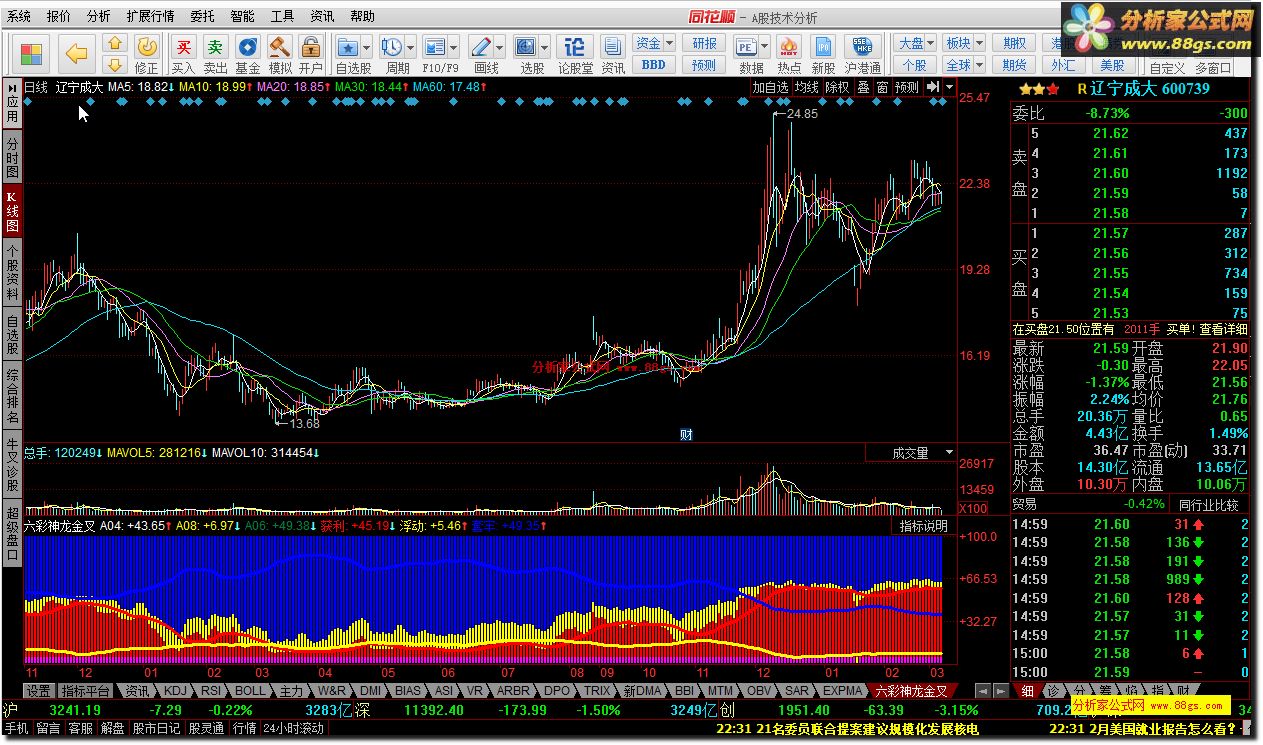The image size is (1263, 745).
Task: Toggle the 窗 window option
Action: click(882, 87)
